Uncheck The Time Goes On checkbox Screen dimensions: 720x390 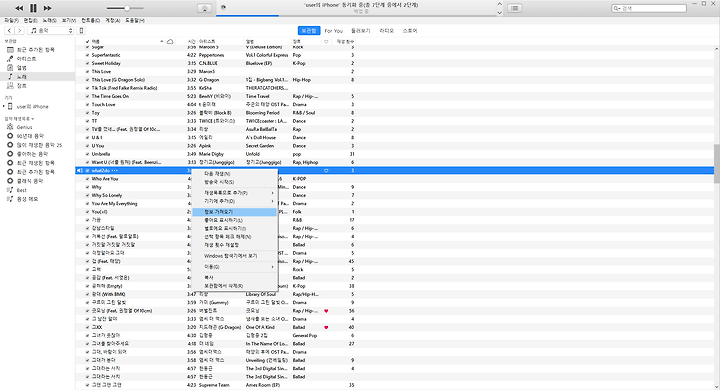87,96
